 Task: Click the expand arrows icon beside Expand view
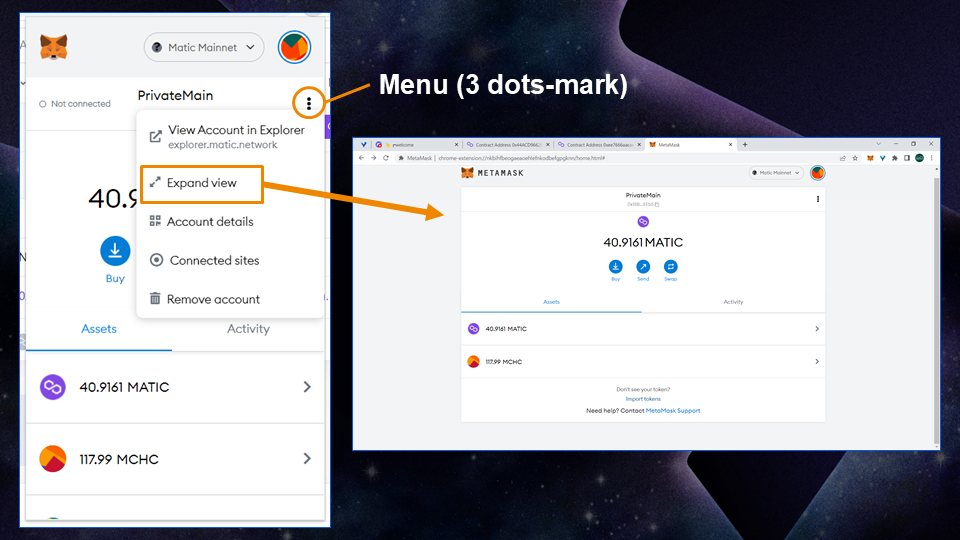(x=155, y=182)
